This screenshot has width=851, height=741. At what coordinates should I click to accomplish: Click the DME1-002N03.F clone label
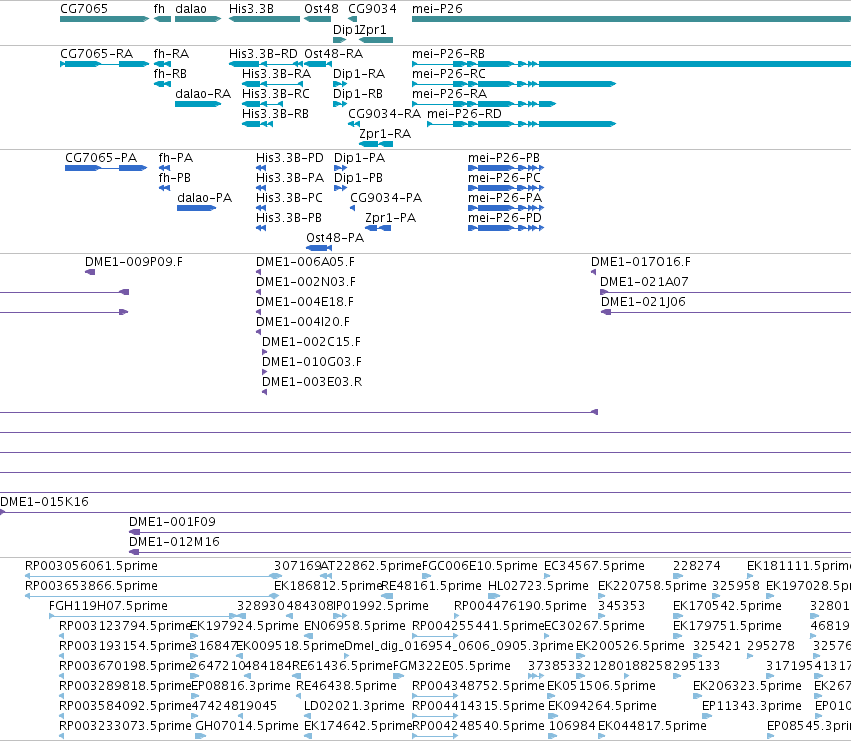click(306, 282)
